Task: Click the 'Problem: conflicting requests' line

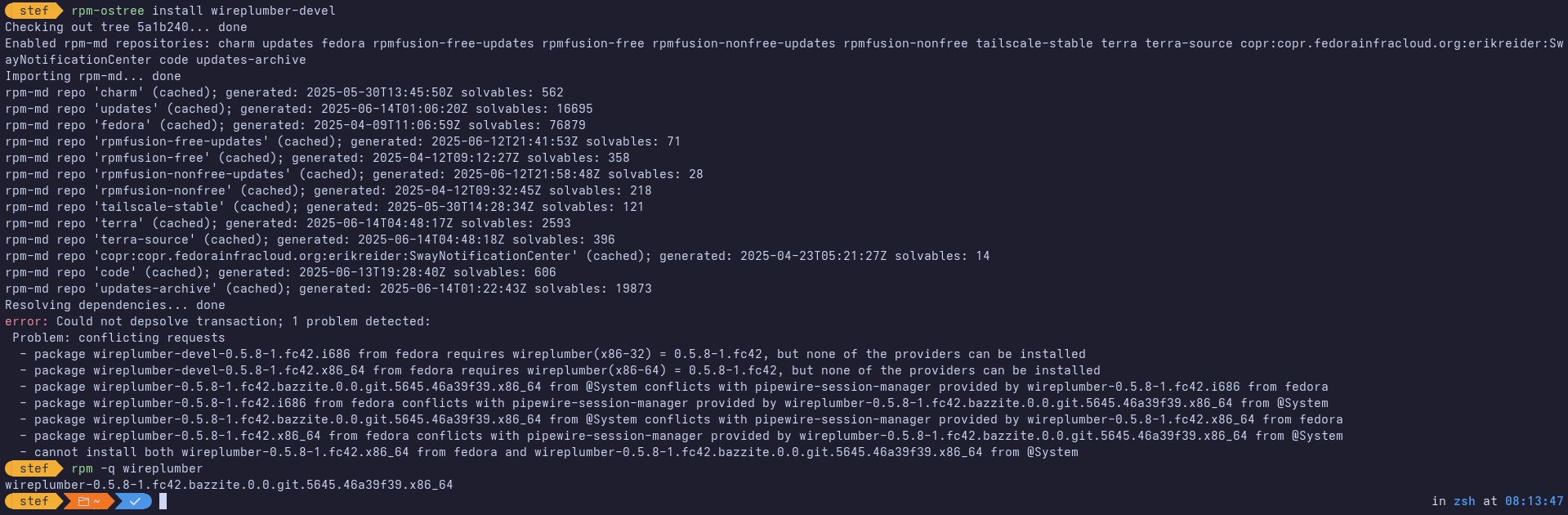Action: [x=118, y=338]
